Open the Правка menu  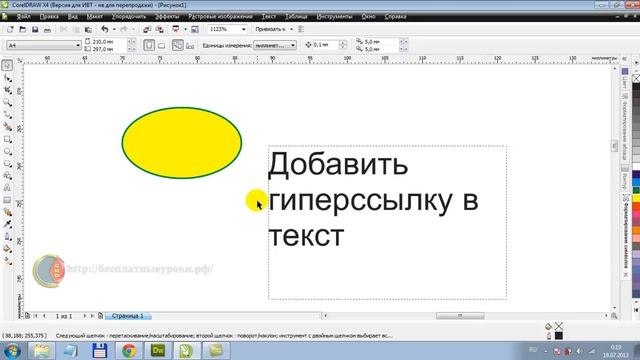49,17
